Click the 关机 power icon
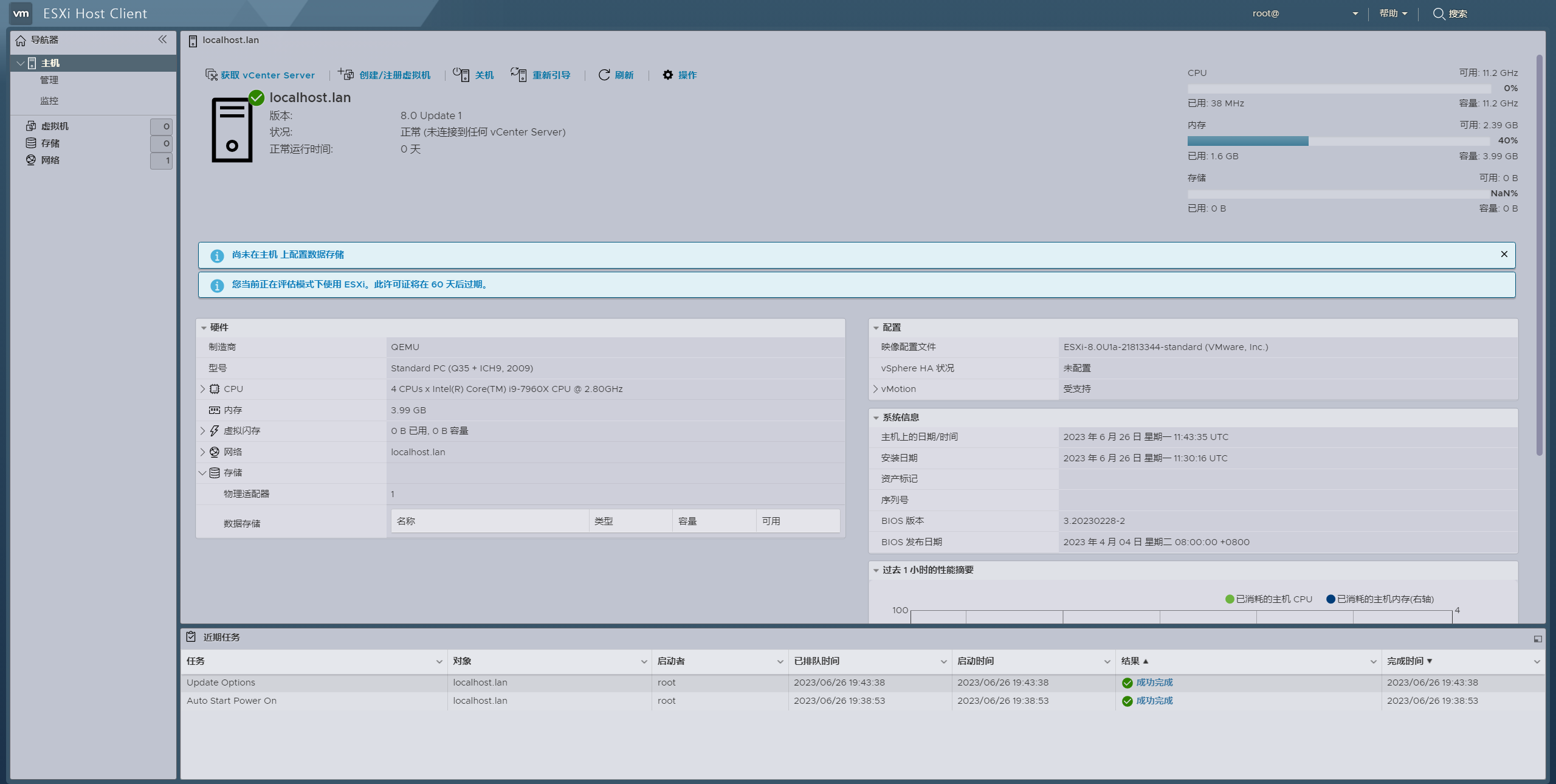This screenshot has height=784, width=1556. click(461, 74)
